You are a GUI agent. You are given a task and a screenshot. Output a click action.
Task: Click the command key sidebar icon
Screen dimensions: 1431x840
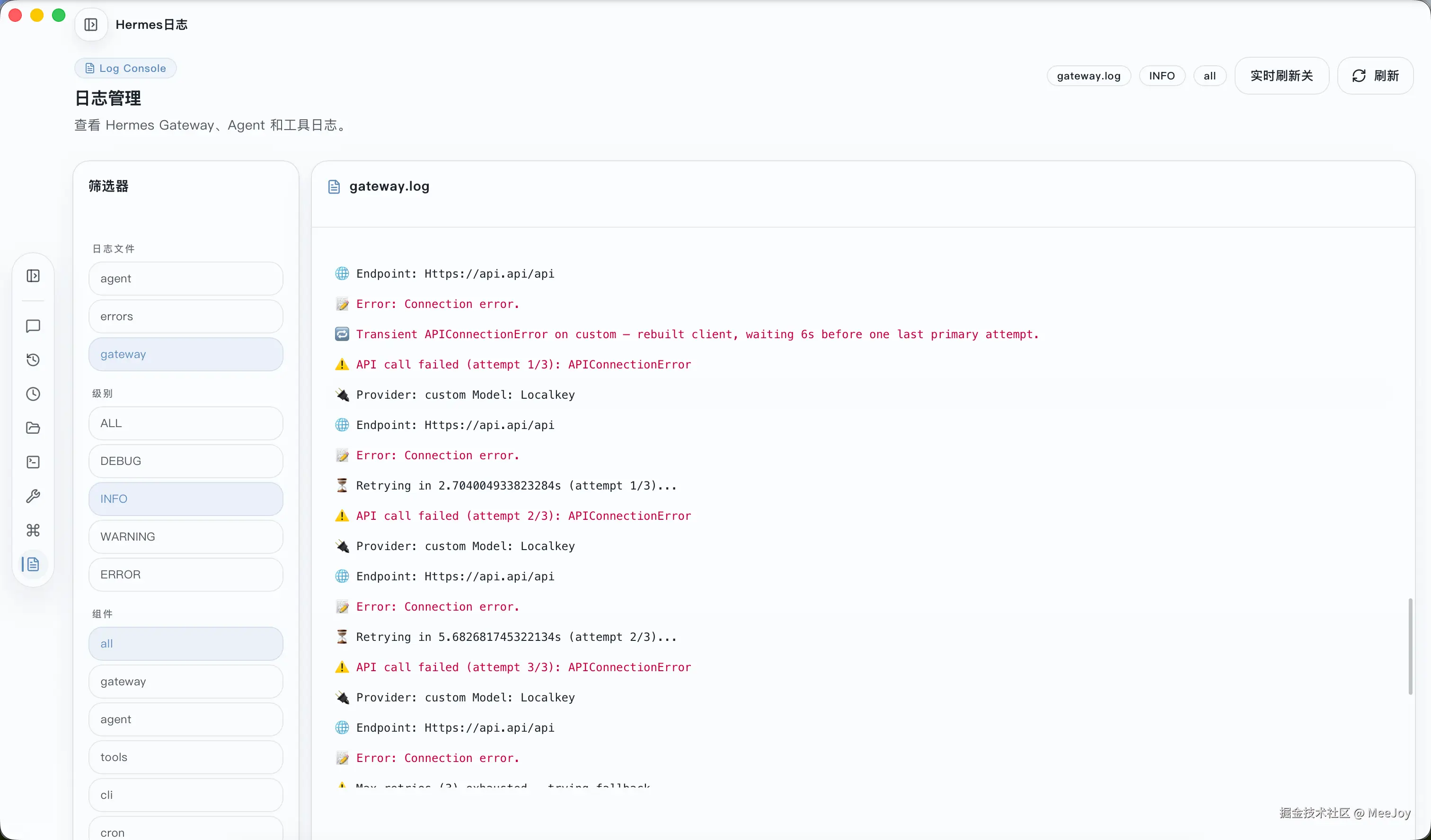coord(33,530)
